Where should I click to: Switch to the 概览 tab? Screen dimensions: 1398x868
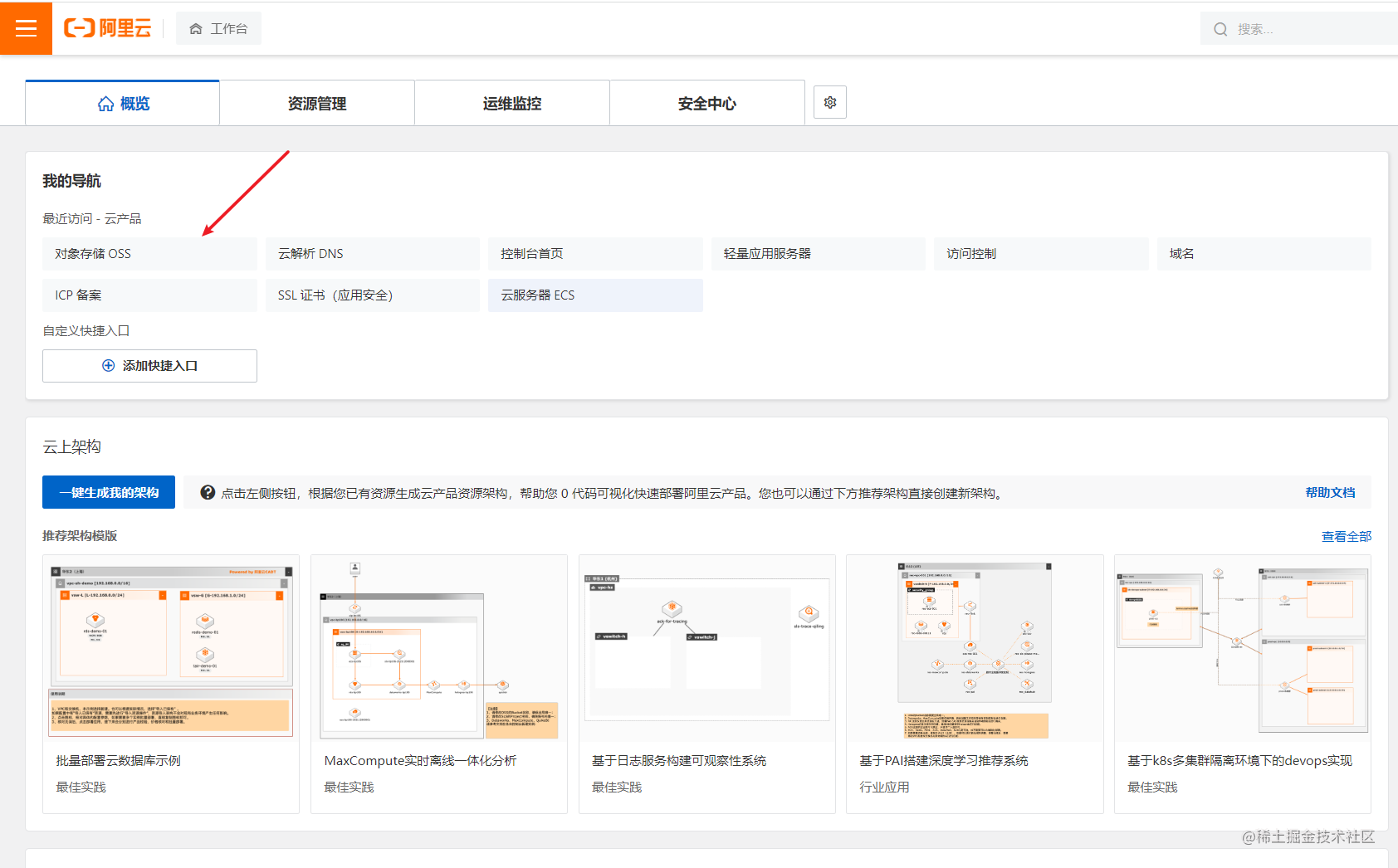[x=123, y=103]
